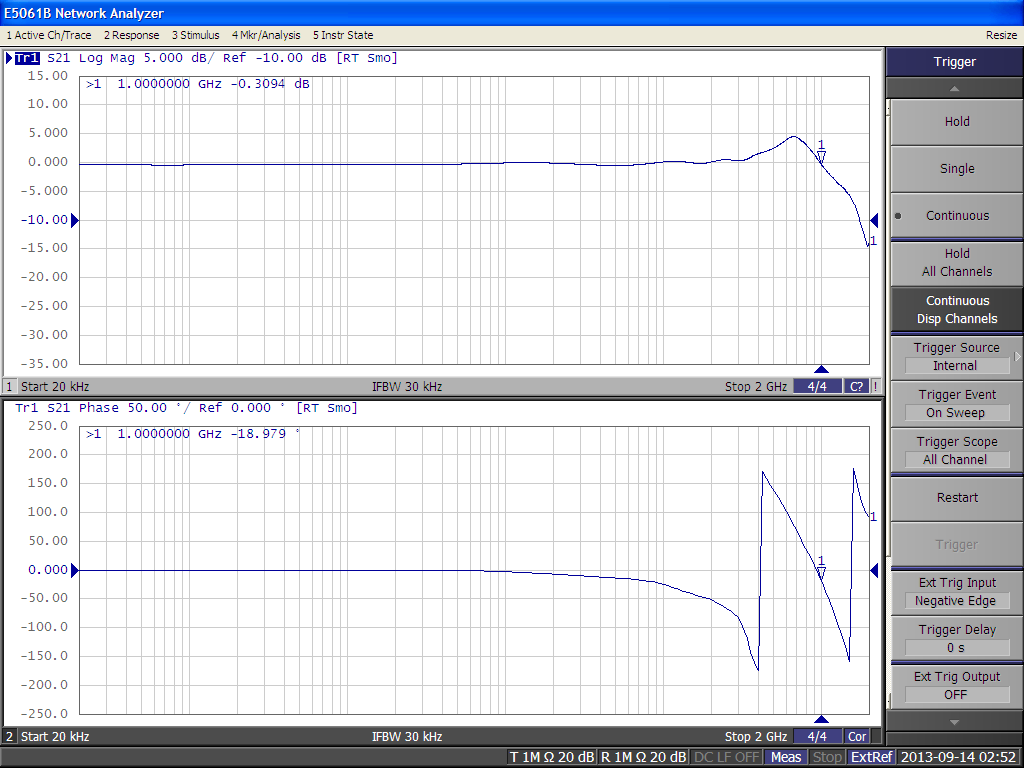Select marker 1 on phase trace
Screen dimensions: 1024x768
point(822,568)
